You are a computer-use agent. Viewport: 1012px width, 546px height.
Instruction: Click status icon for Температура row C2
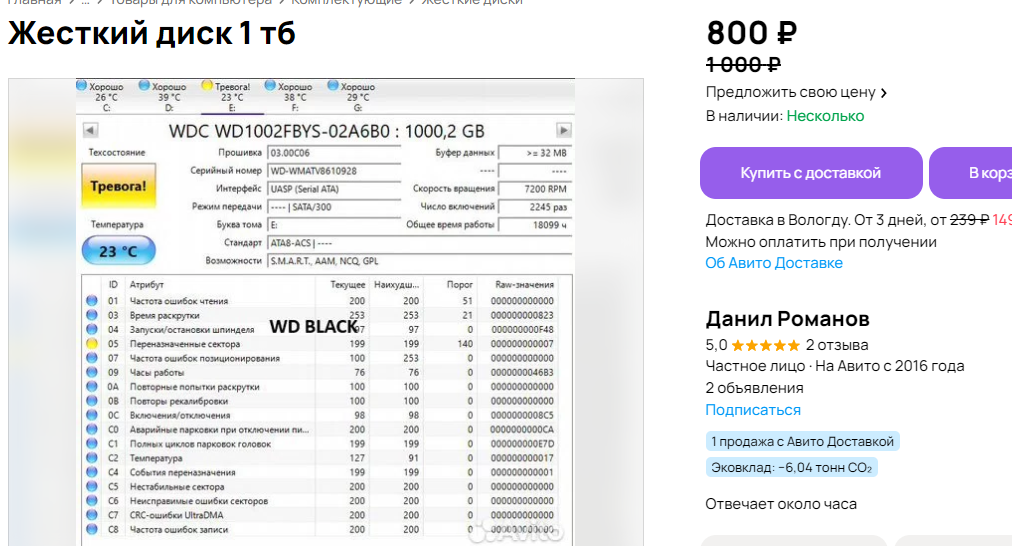pos(92,458)
